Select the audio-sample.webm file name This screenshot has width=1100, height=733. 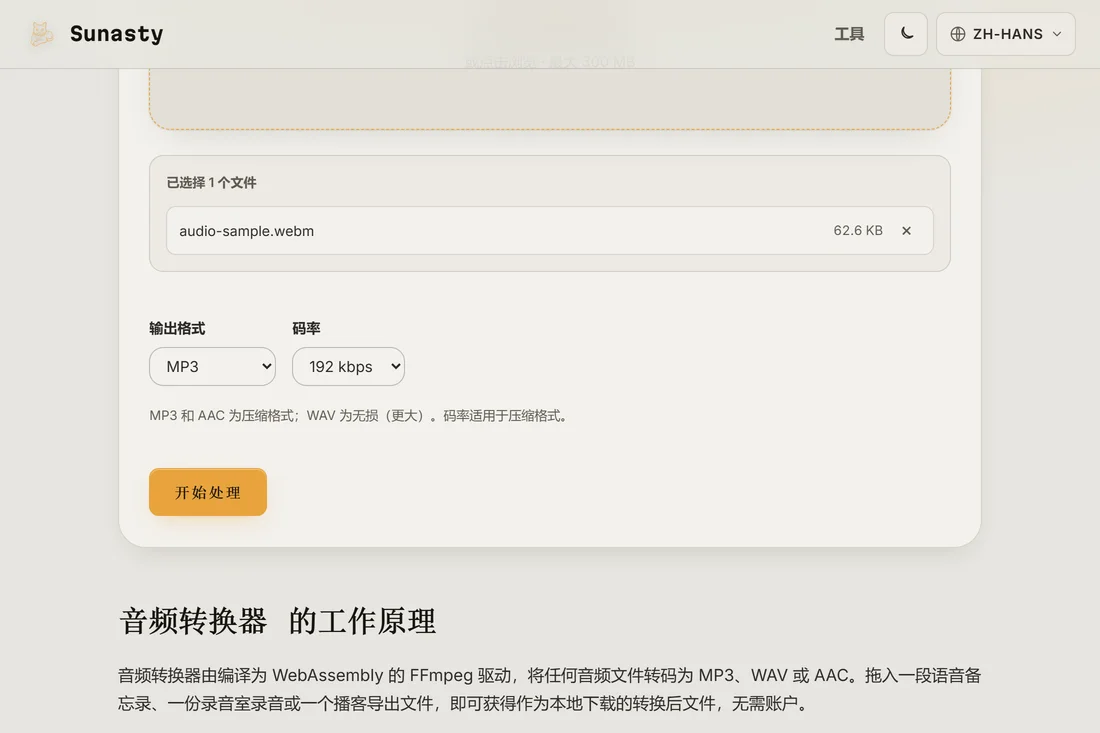[x=246, y=231]
